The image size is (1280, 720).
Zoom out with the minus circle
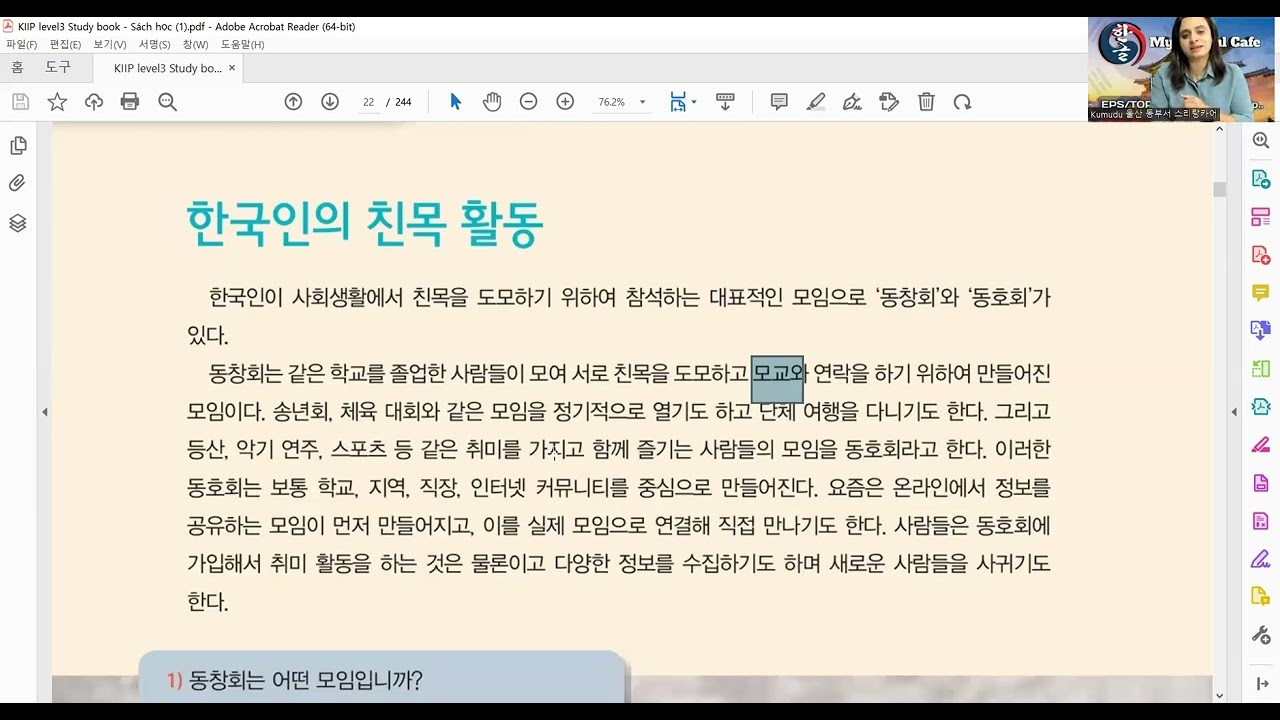click(x=529, y=101)
